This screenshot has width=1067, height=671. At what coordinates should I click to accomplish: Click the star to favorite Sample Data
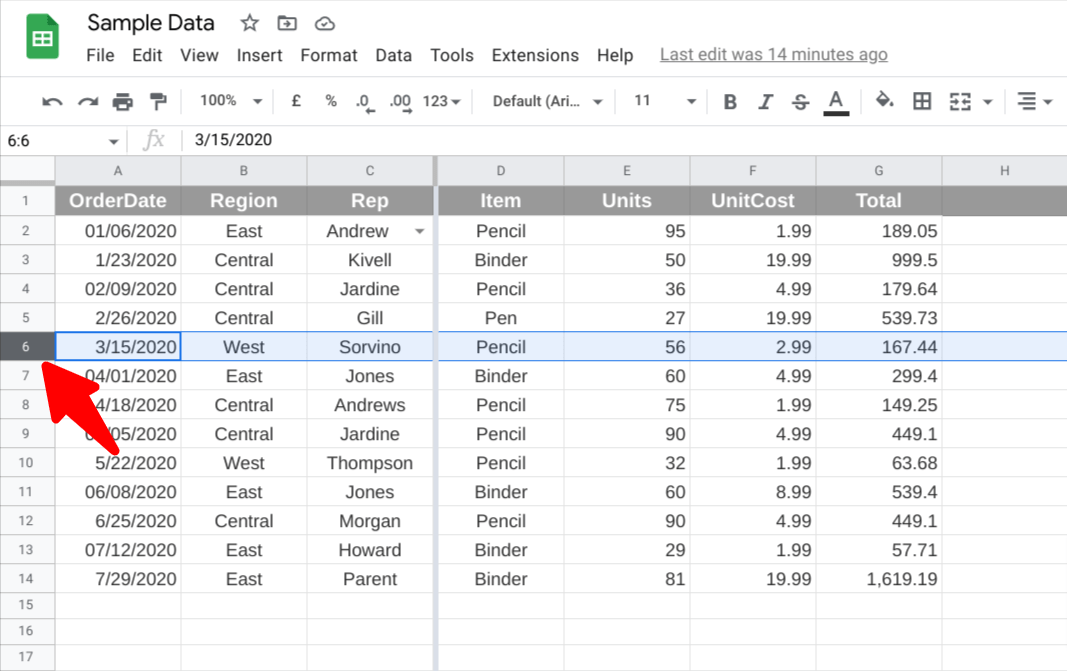click(x=248, y=22)
